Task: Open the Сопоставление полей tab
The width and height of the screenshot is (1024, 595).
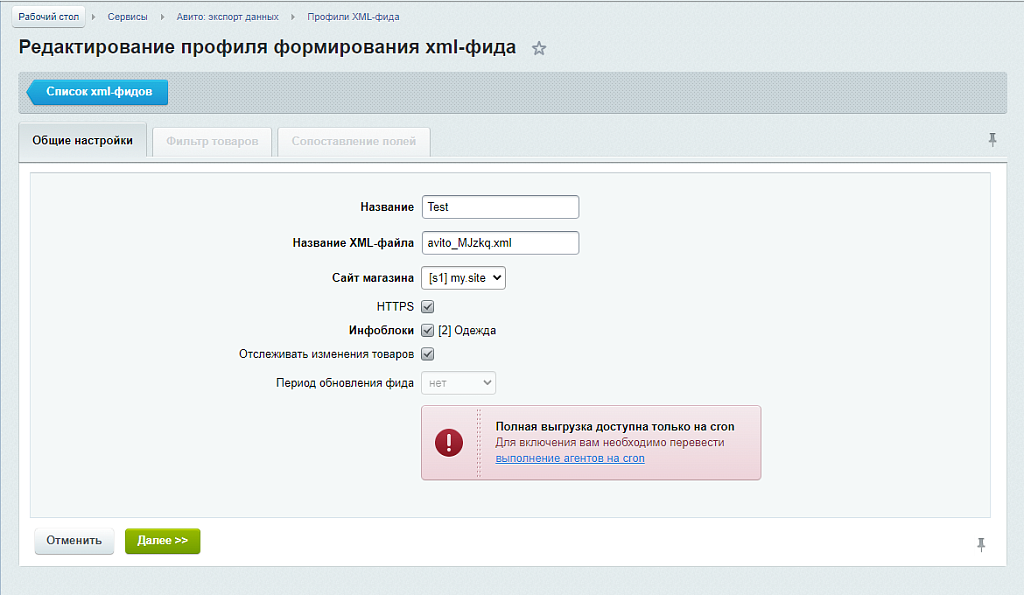Action: point(355,141)
